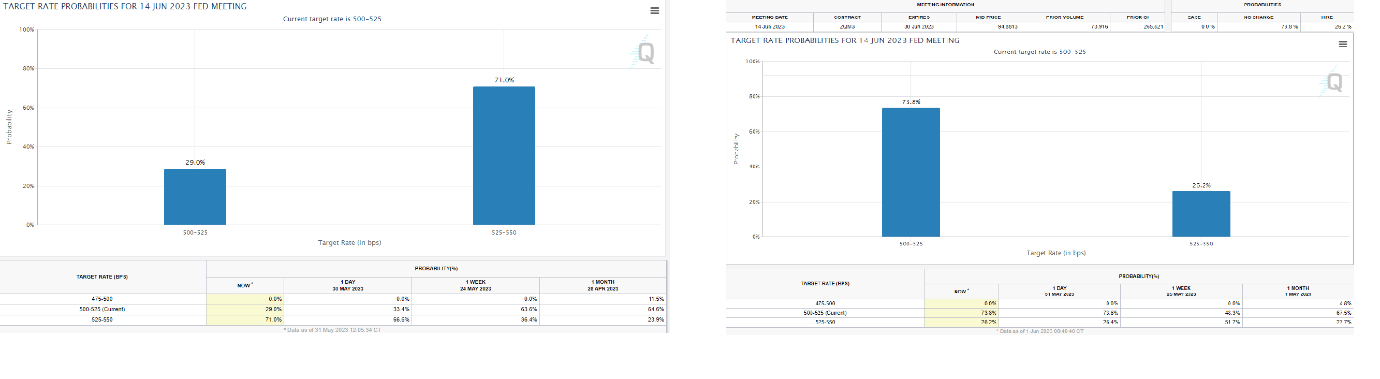Select the 71.0% bar for 525-550
The height and width of the screenshot is (379, 1380).
(504, 156)
